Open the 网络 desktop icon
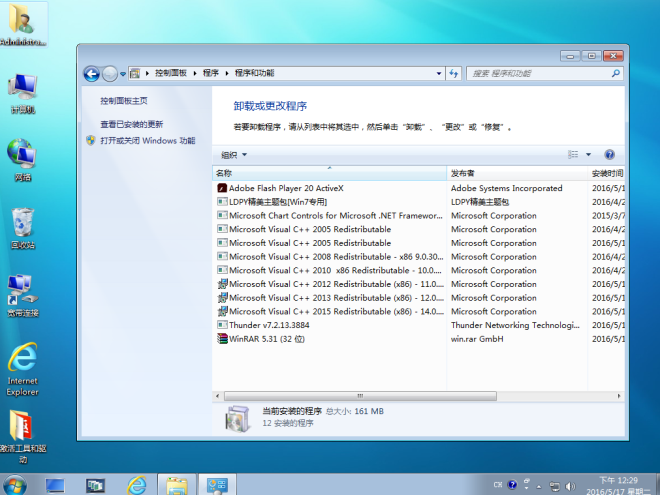The height and width of the screenshot is (495, 660). click(22, 160)
